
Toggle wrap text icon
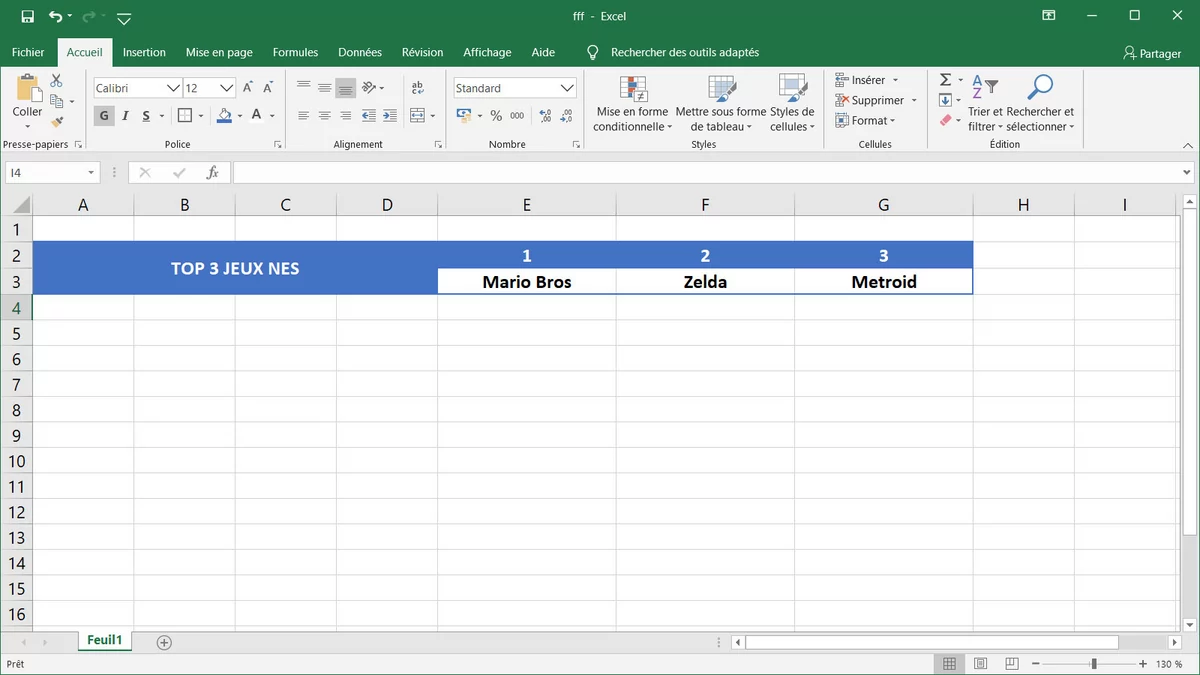[x=417, y=88]
